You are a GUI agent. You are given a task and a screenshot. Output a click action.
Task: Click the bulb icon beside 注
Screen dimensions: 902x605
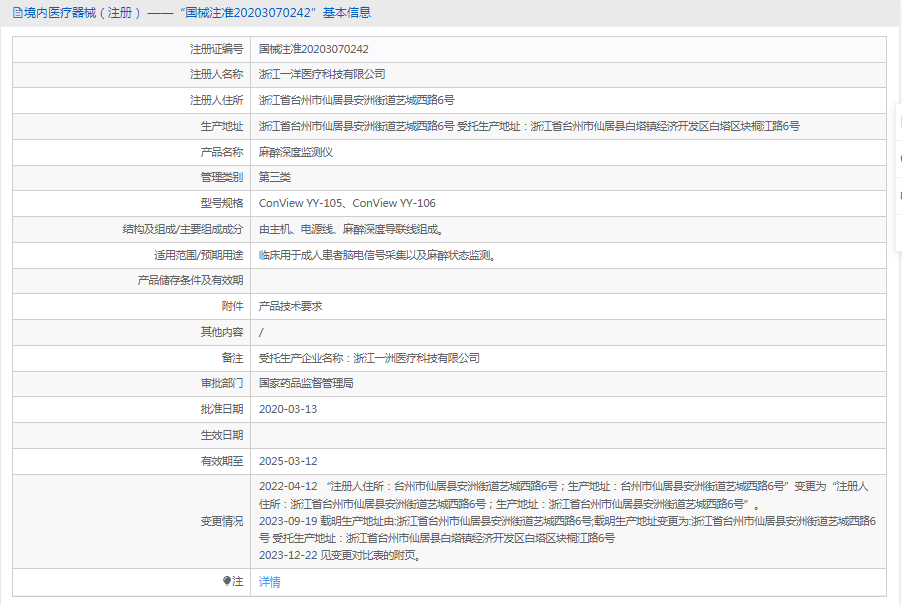(227, 581)
